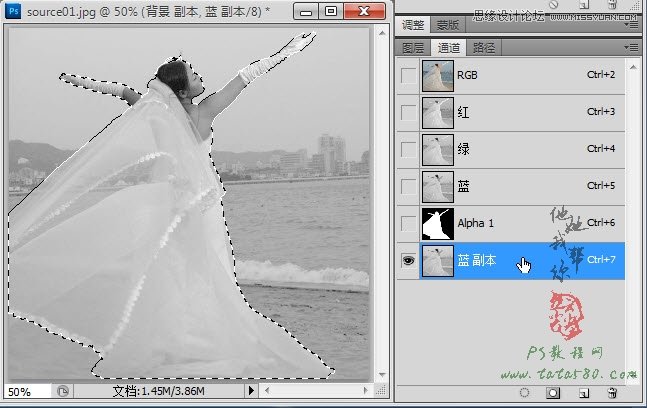
Task: Click the 绿 channel name
Action: coord(463,149)
